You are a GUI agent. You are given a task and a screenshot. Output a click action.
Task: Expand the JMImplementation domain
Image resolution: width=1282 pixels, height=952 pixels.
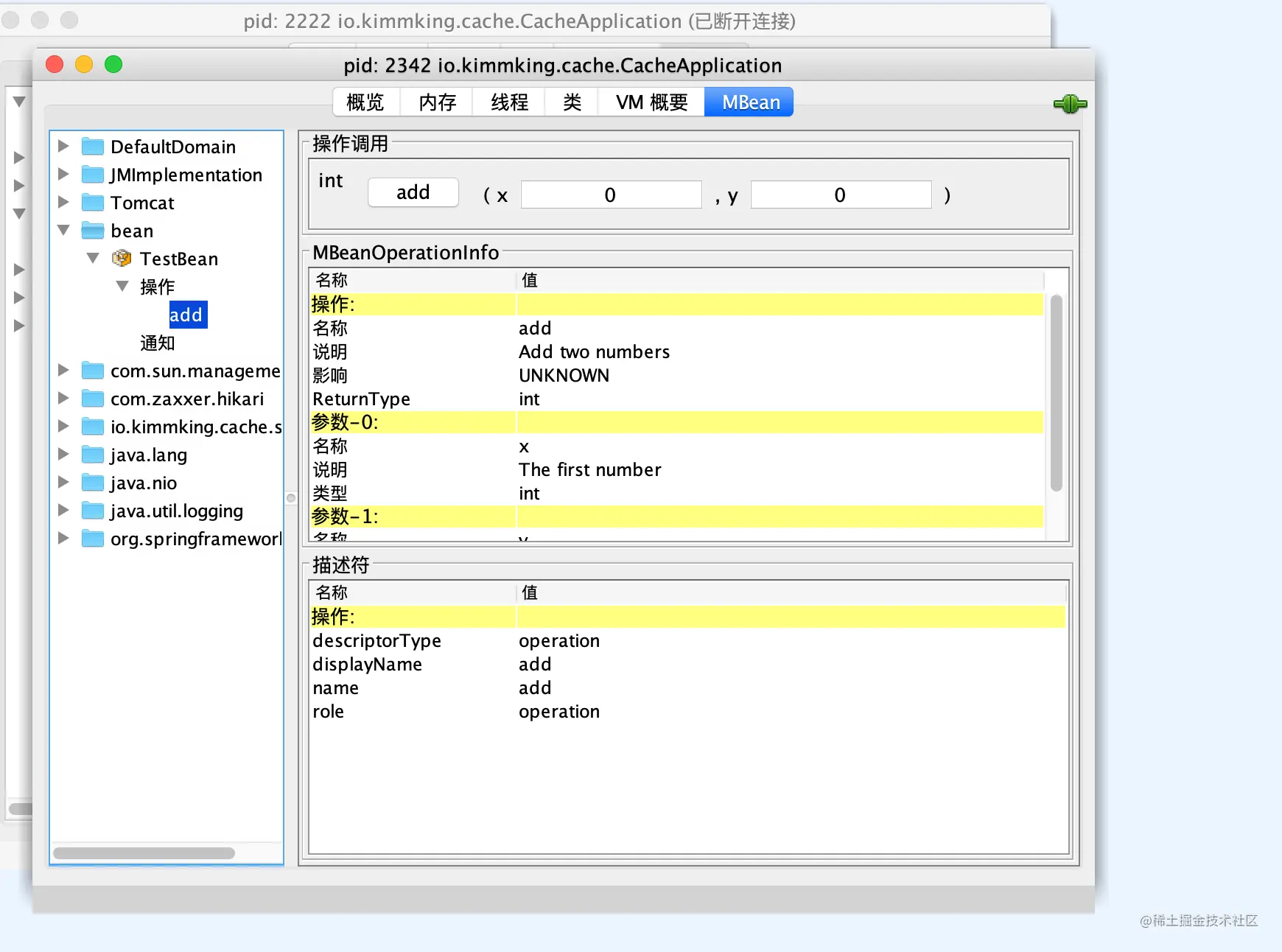click(63, 175)
